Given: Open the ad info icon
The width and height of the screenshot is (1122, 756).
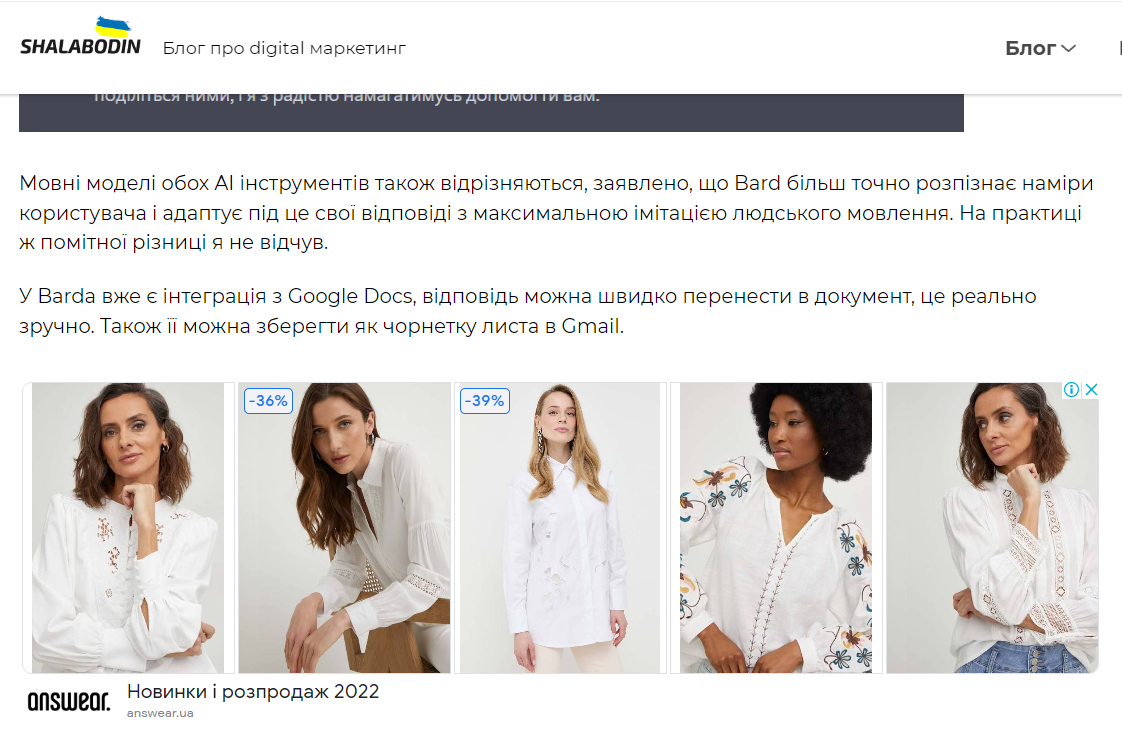Looking at the screenshot, I should point(1071,389).
